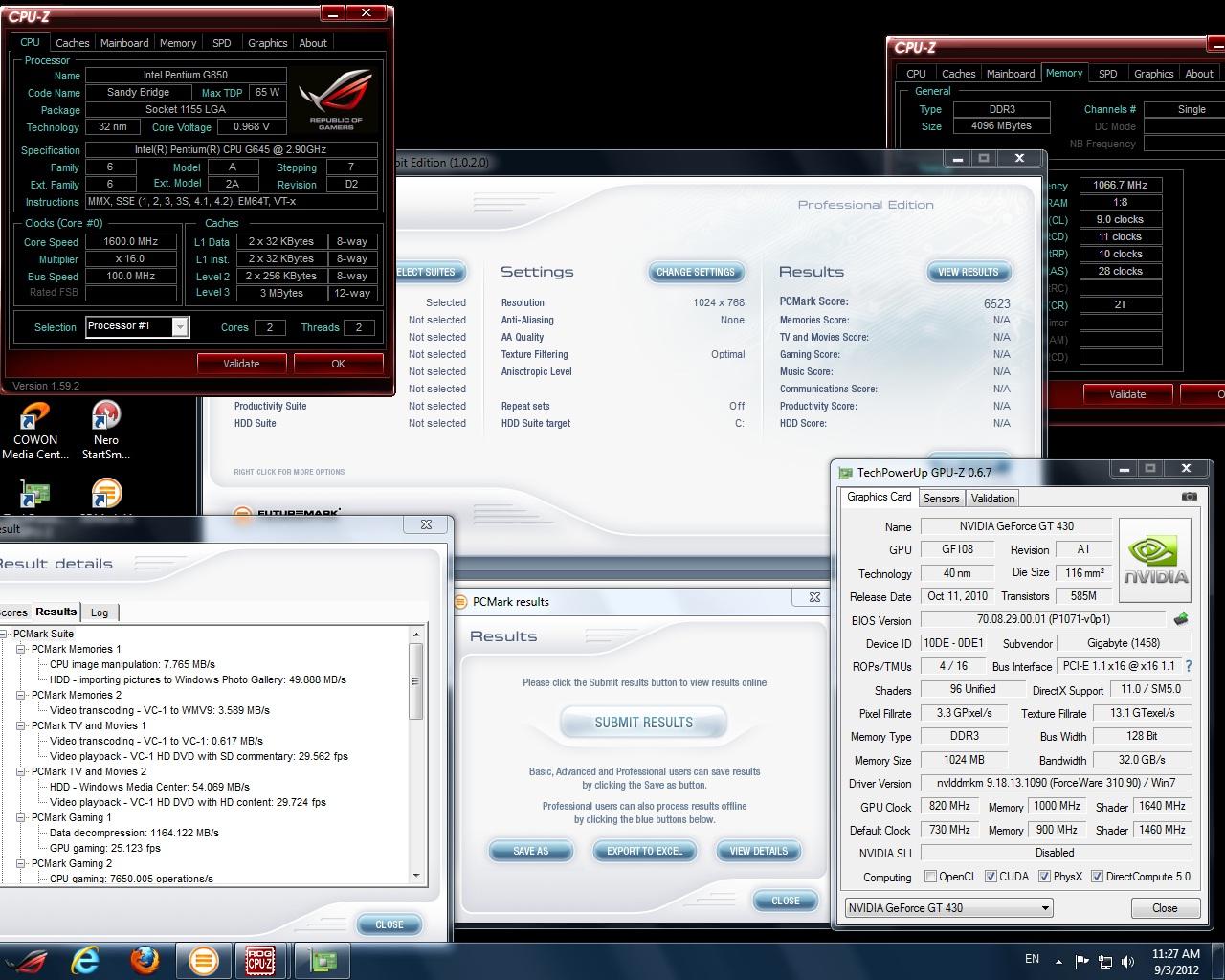Click Result details scrollbar down arrow
The height and width of the screenshot is (980, 1225).
[416, 876]
